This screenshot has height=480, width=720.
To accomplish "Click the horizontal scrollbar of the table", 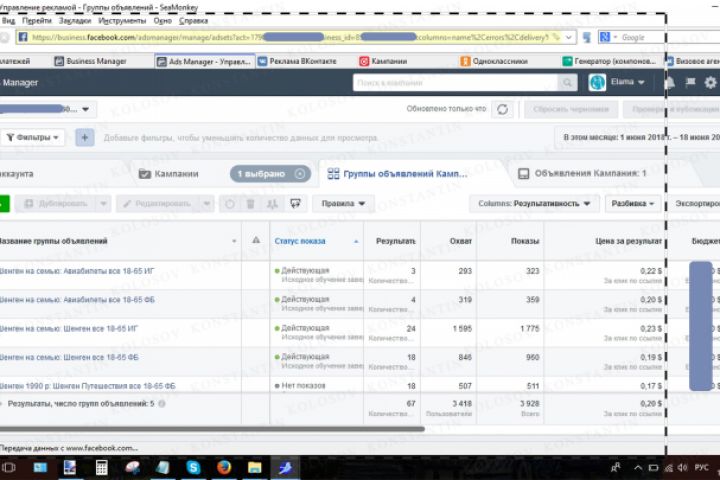I will click(x=211, y=429).
